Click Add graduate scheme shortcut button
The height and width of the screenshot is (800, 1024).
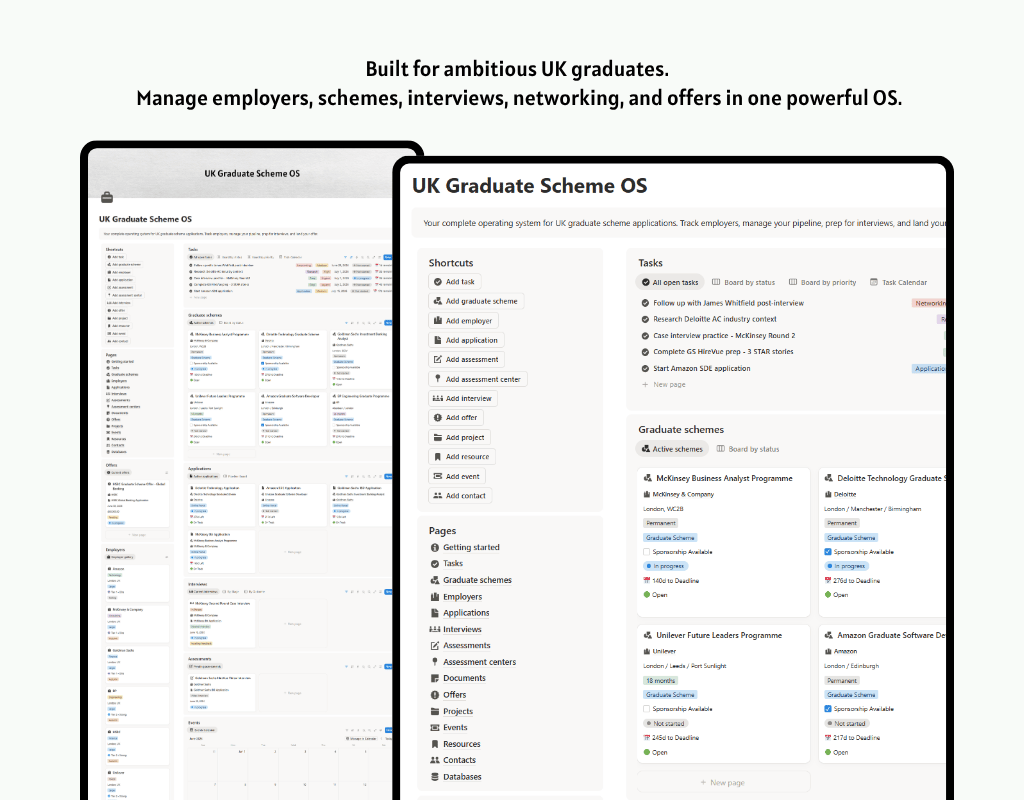pyautogui.click(x=476, y=301)
